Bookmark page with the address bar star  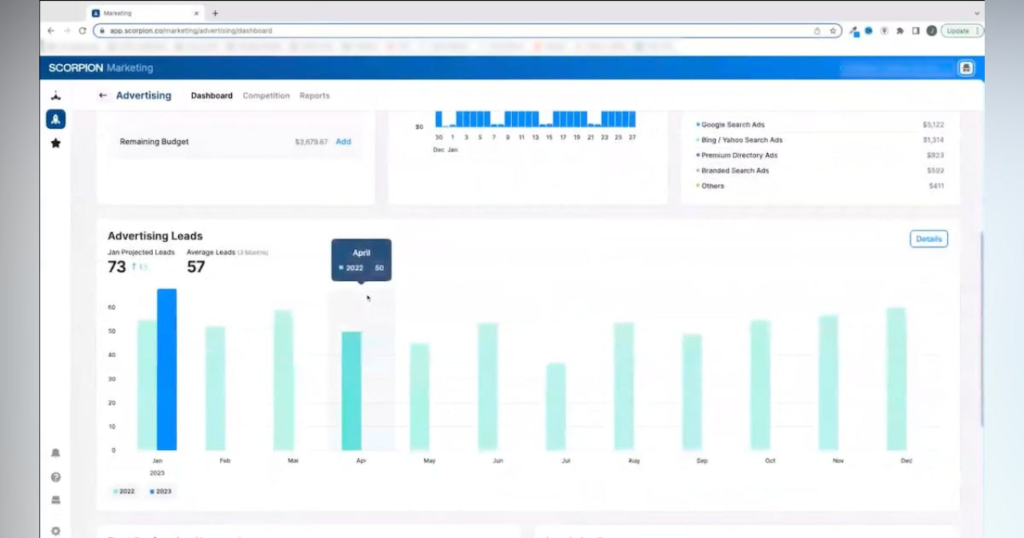[833, 31]
